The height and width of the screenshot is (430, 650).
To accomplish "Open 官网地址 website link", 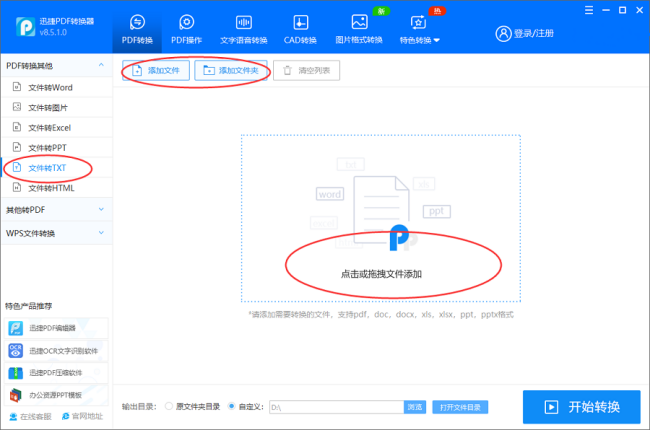I will click(82, 416).
